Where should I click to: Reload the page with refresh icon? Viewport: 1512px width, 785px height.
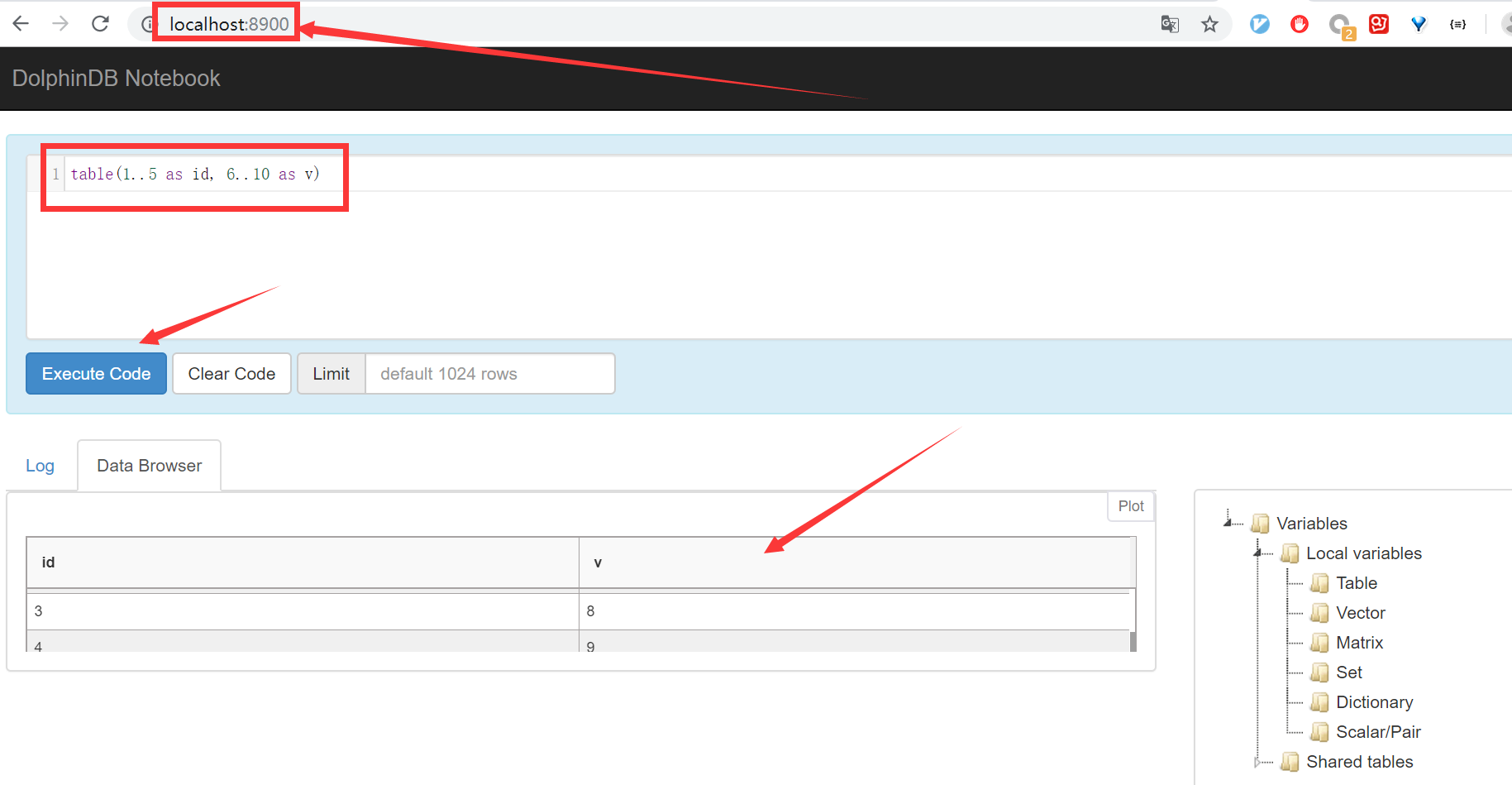tap(100, 24)
